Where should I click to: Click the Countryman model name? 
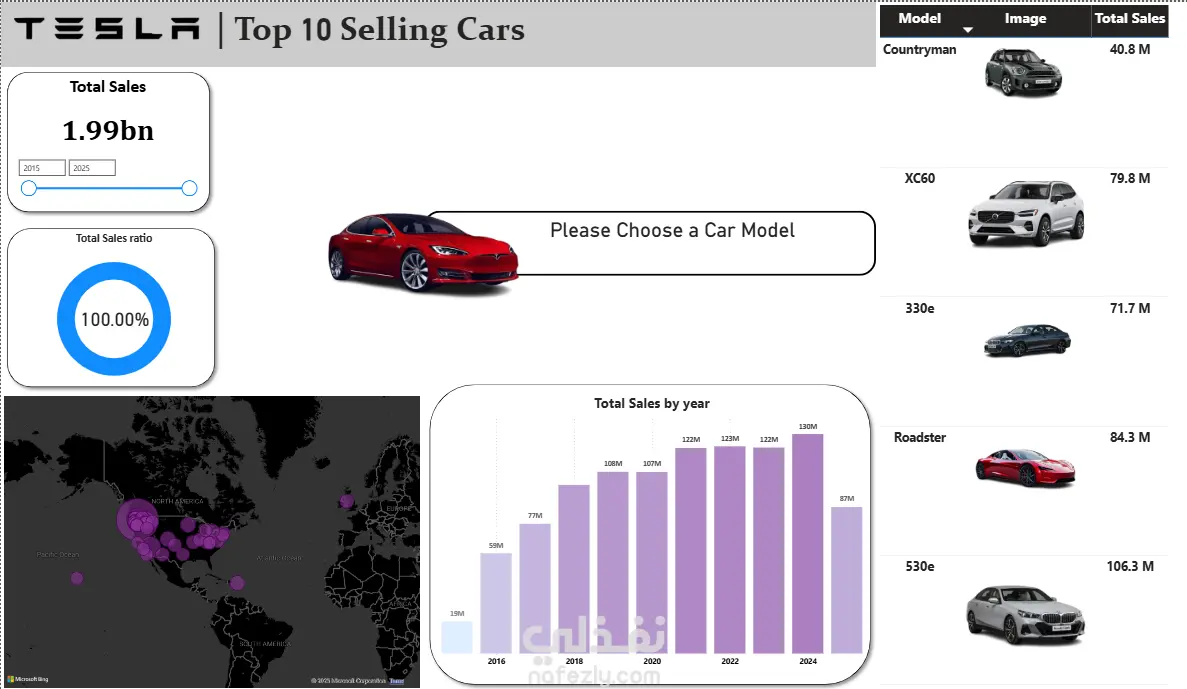click(x=919, y=50)
